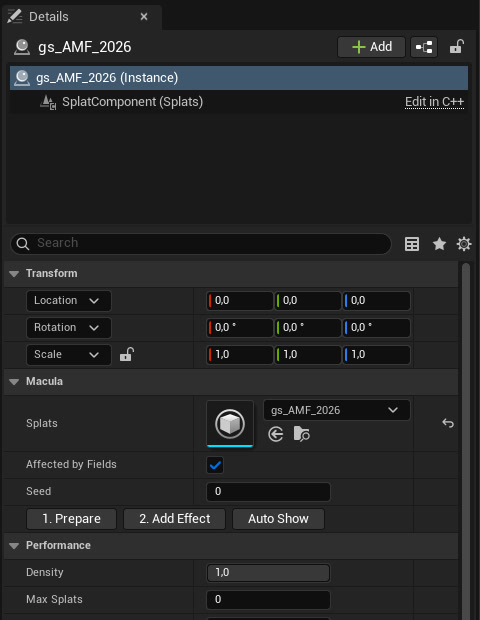Click the Rotation Y value field
Viewport: 480px width, 620px height.
click(x=308, y=328)
